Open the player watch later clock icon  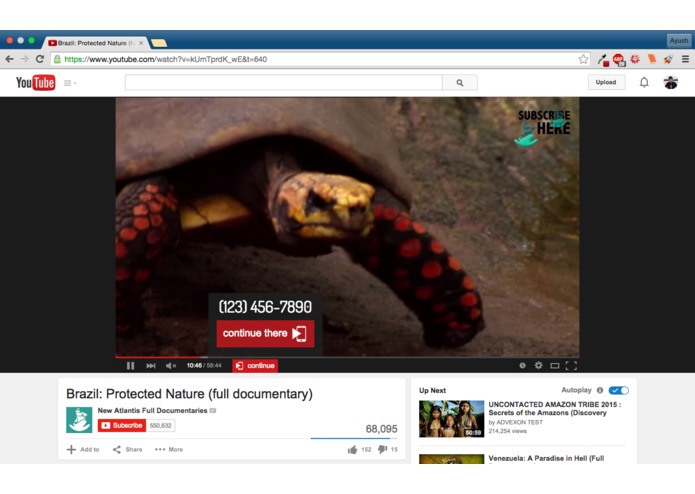[x=523, y=366]
